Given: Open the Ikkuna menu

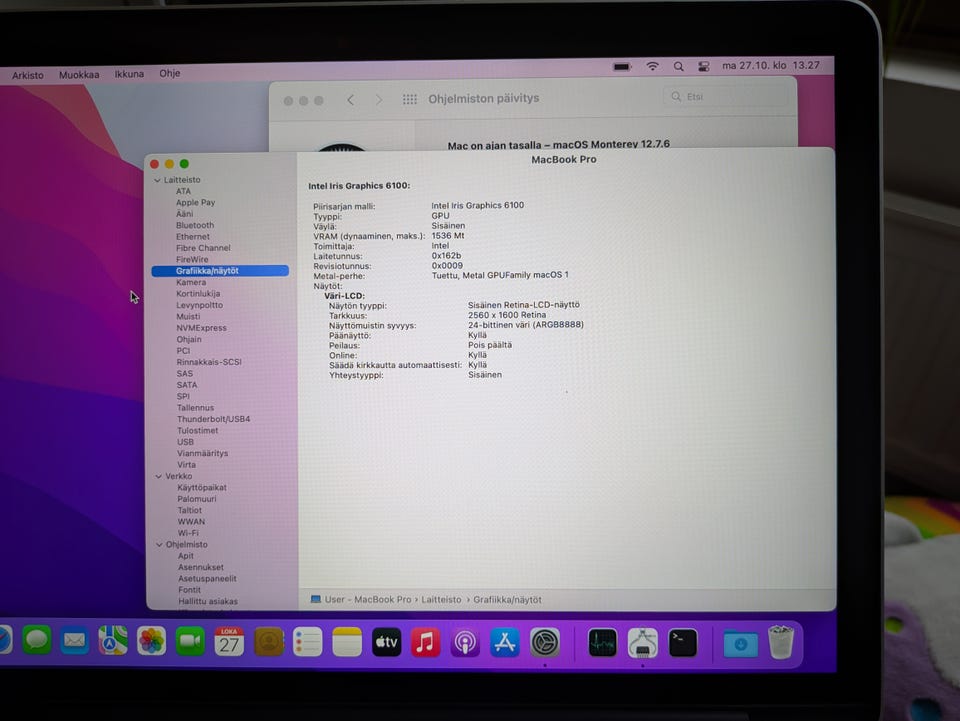Looking at the screenshot, I should point(129,74).
